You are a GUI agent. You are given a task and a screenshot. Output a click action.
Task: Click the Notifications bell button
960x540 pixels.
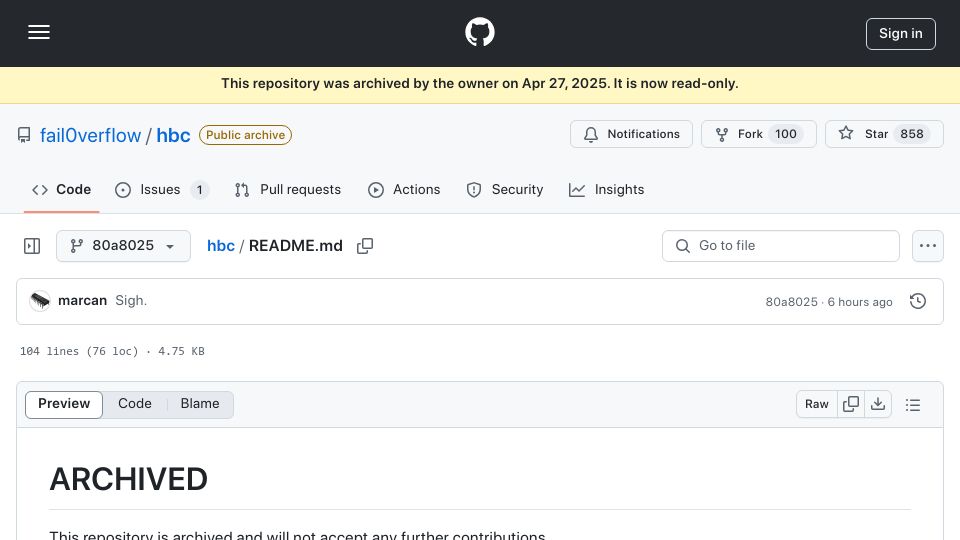point(631,134)
